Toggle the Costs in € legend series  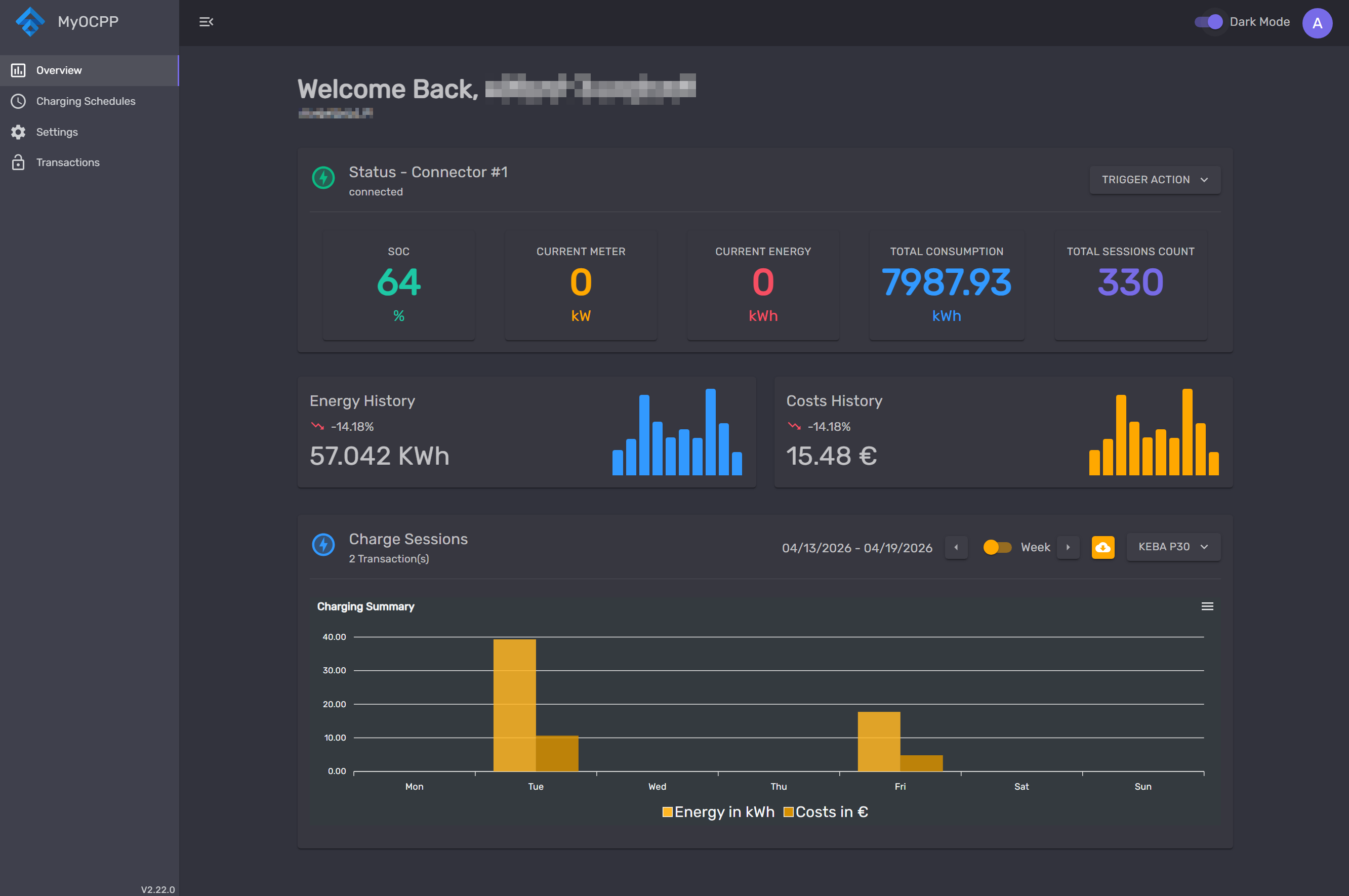click(x=826, y=812)
